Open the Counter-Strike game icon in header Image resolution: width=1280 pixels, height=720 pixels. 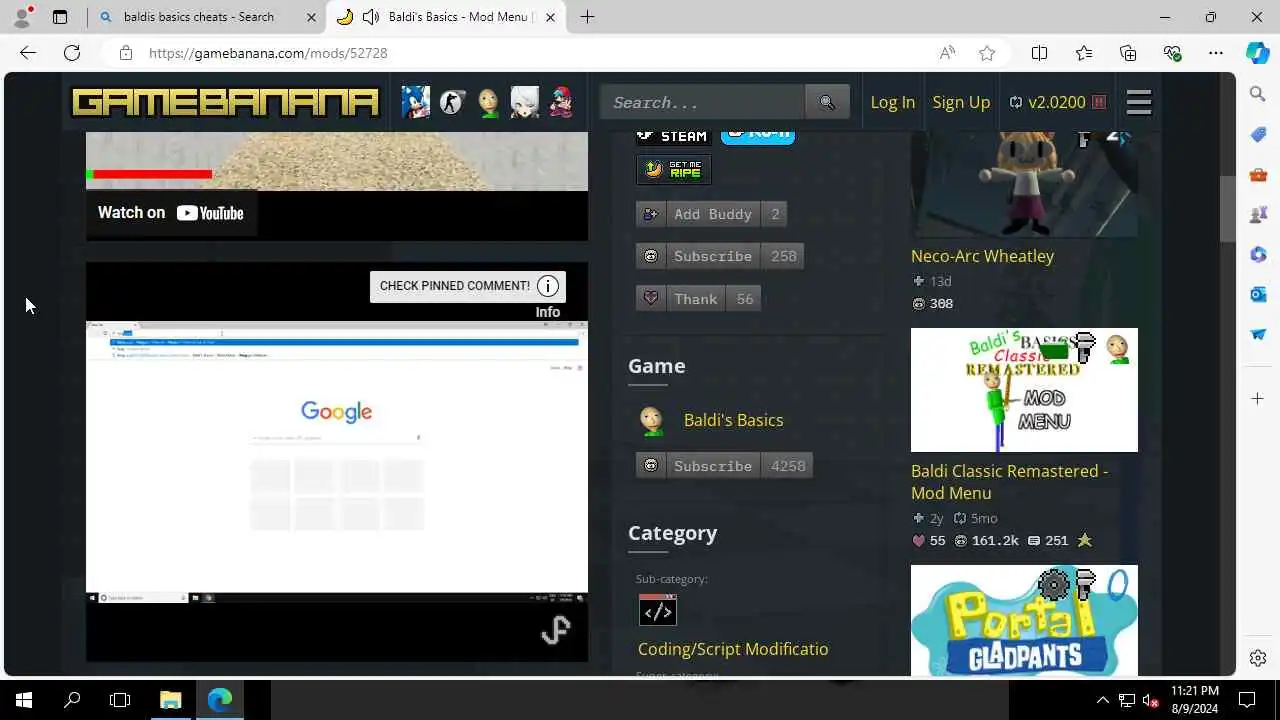pos(452,102)
